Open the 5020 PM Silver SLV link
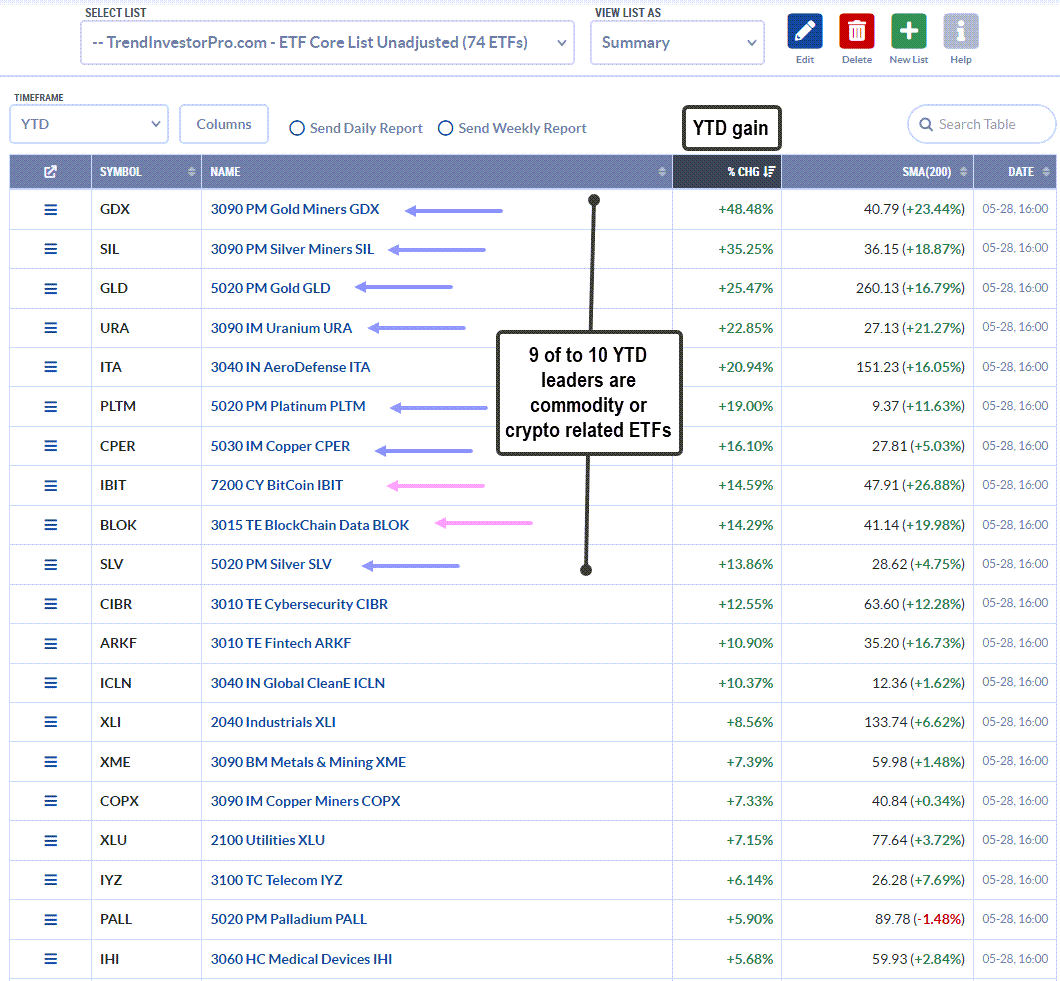 coord(271,565)
